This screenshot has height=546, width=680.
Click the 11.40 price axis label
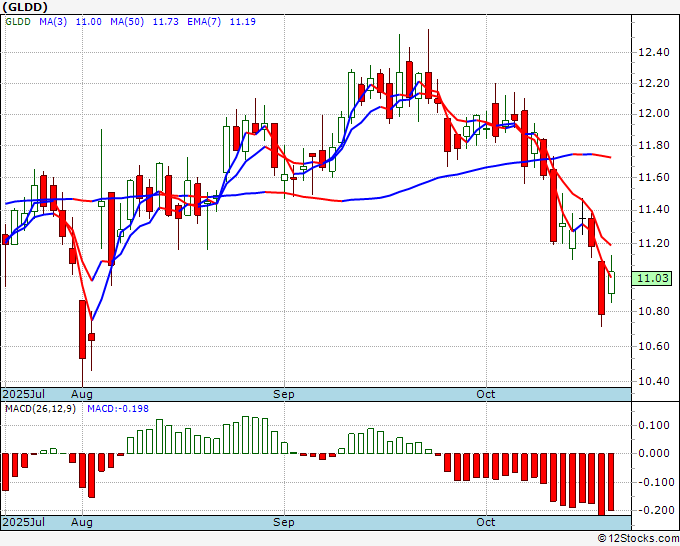click(654, 210)
